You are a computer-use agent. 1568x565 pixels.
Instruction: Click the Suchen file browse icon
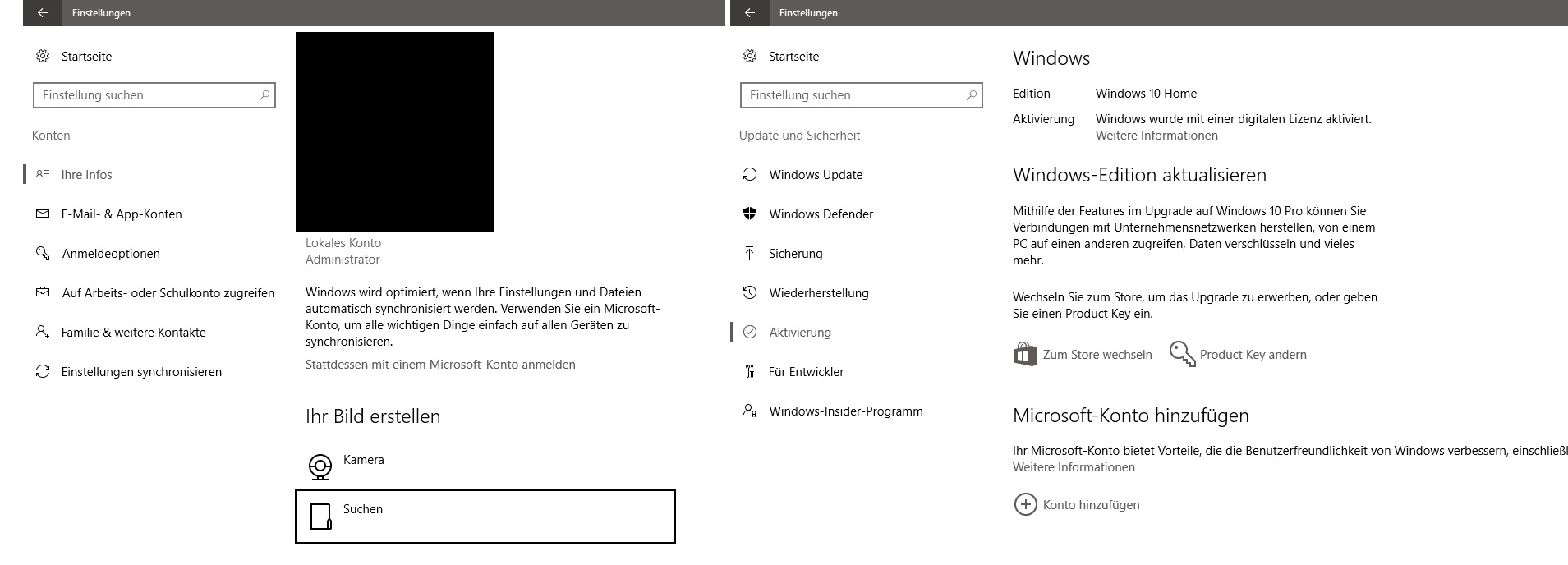321,517
